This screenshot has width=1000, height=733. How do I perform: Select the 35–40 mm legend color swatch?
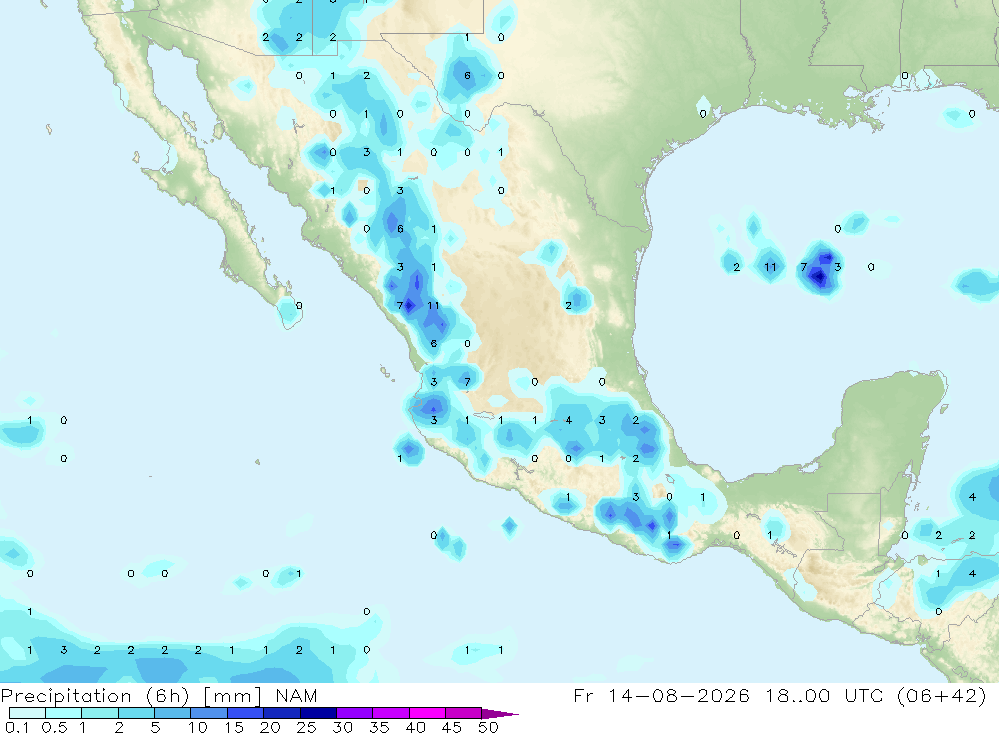[391, 713]
